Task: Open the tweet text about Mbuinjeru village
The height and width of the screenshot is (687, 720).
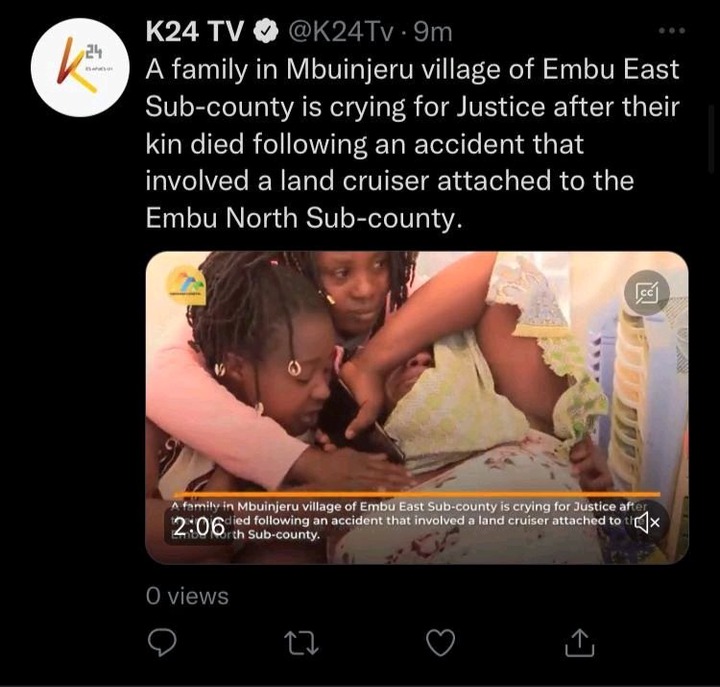Action: click(412, 143)
